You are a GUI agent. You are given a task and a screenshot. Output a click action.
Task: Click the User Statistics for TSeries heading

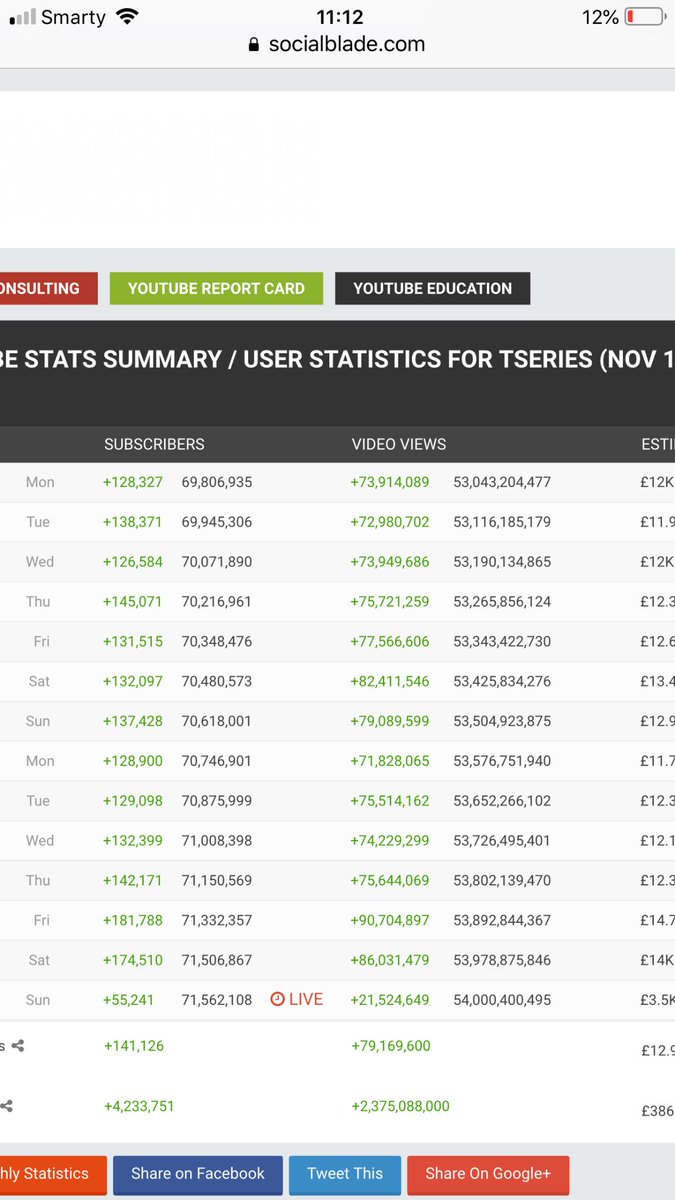(x=338, y=360)
